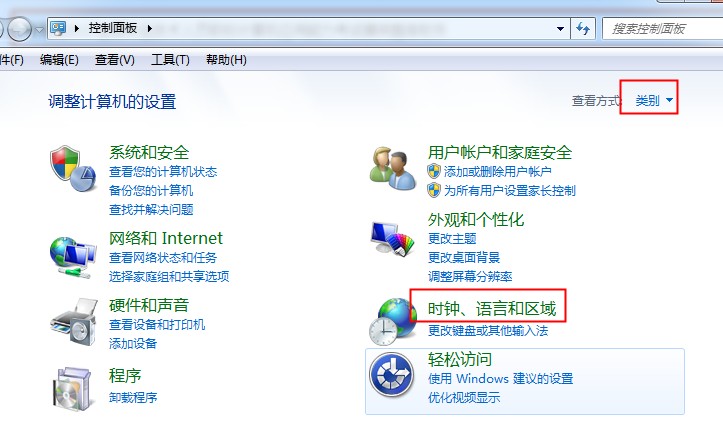Open the 查看(V) menu
Image resolution: width=723 pixels, height=431 pixels.
pyautogui.click(x=114, y=60)
